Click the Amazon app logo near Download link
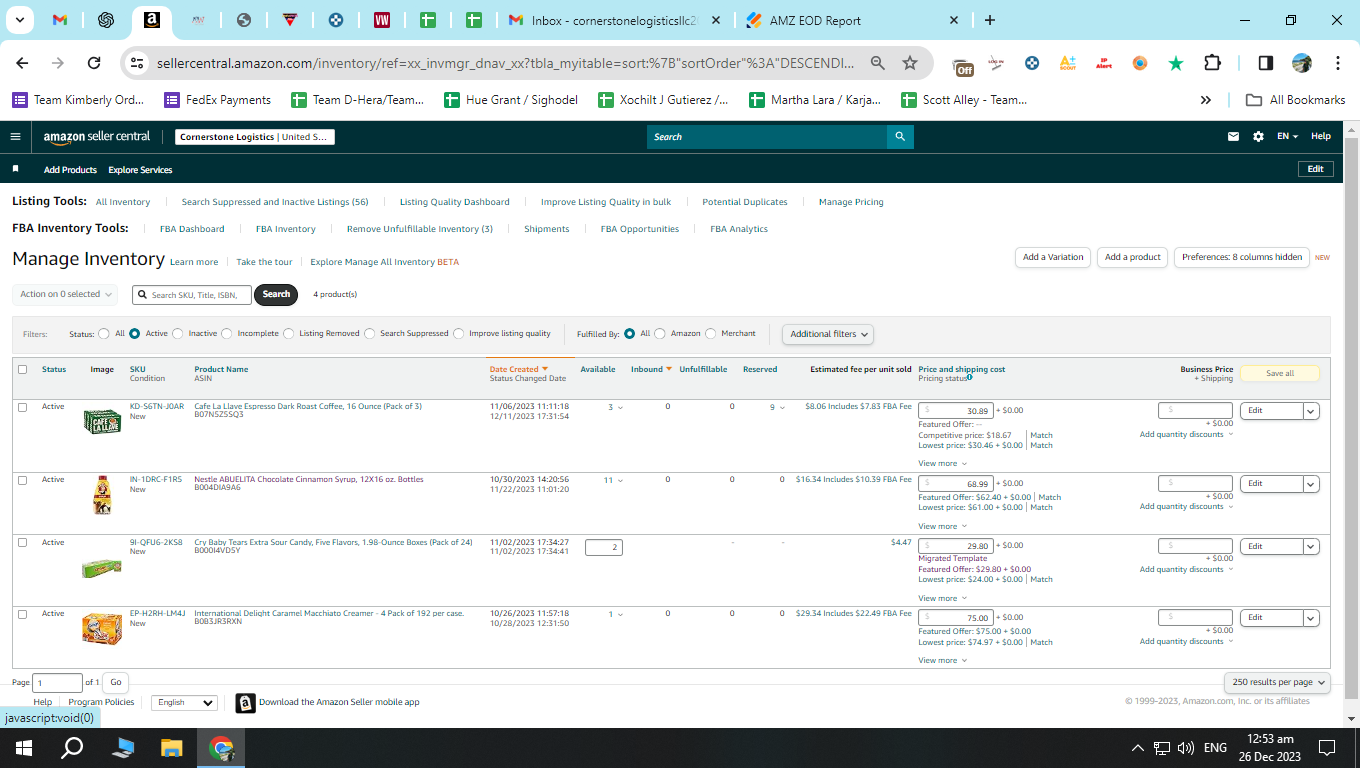The height and width of the screenshot is (768, 1360). (245, 703)
